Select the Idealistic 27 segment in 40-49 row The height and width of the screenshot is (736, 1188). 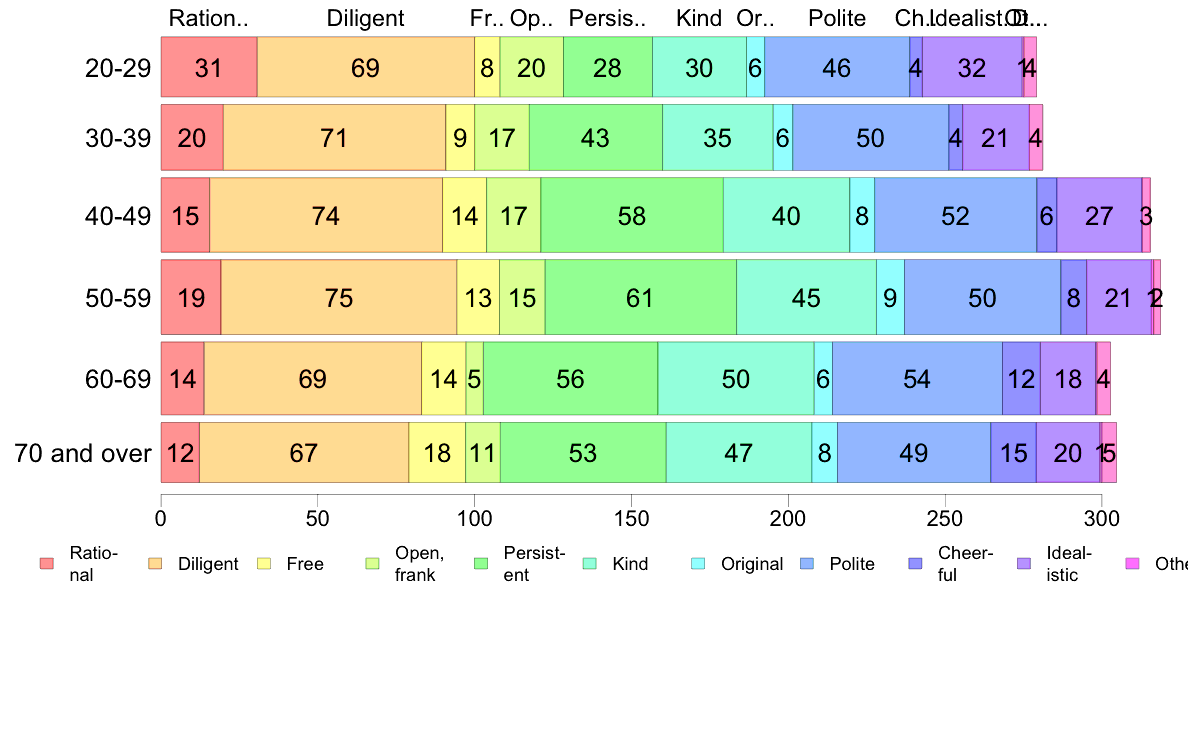coord(1099,215)
